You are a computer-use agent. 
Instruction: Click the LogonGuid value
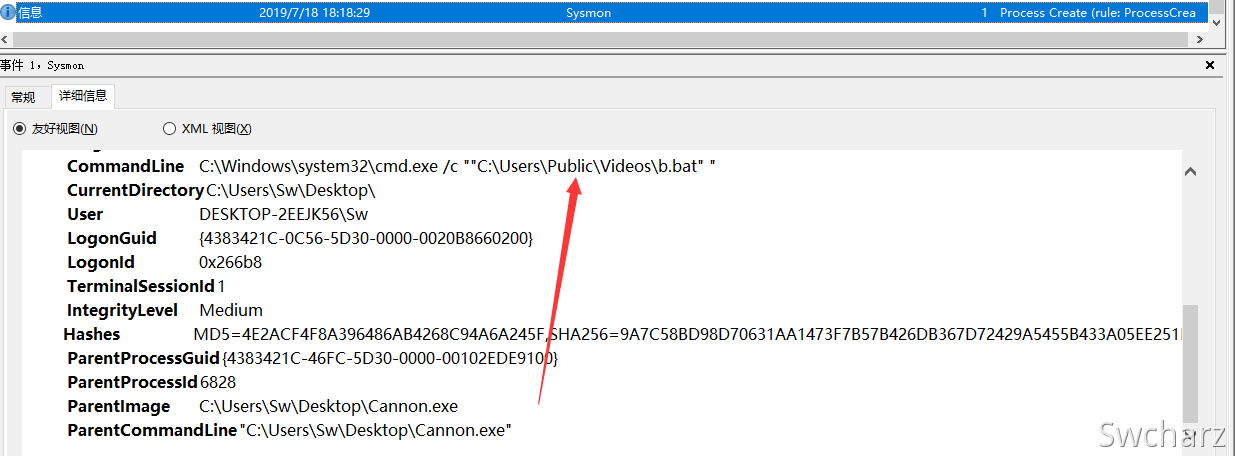point(367,238)
